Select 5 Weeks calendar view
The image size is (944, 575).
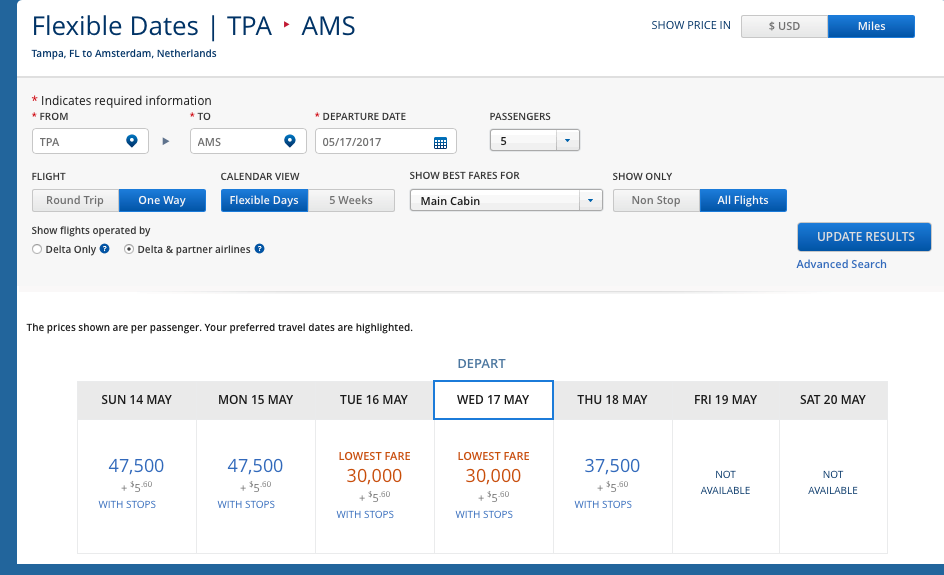click(x=351, y=200)
